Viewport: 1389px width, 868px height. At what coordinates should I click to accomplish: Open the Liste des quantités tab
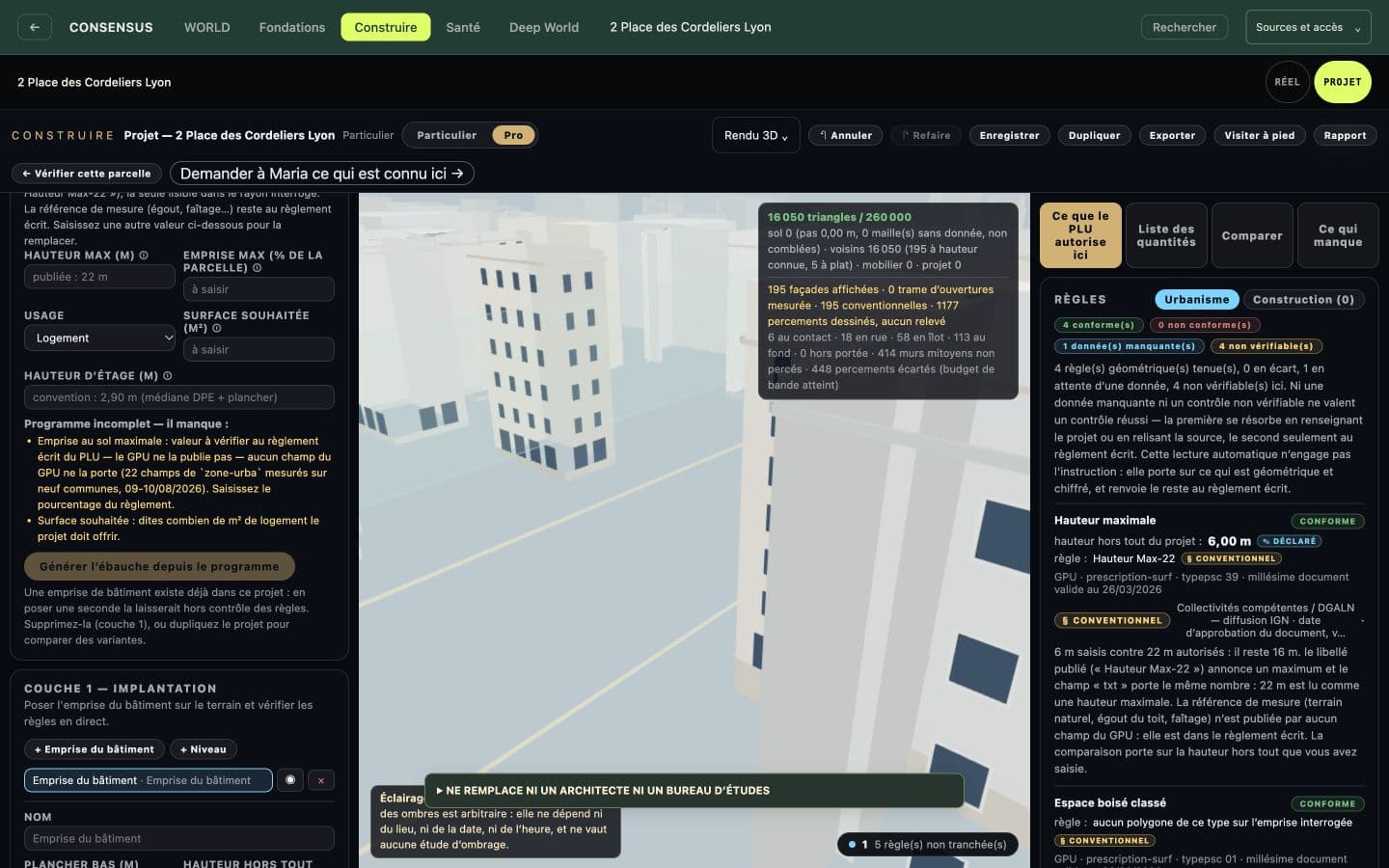pos(1166,235)
